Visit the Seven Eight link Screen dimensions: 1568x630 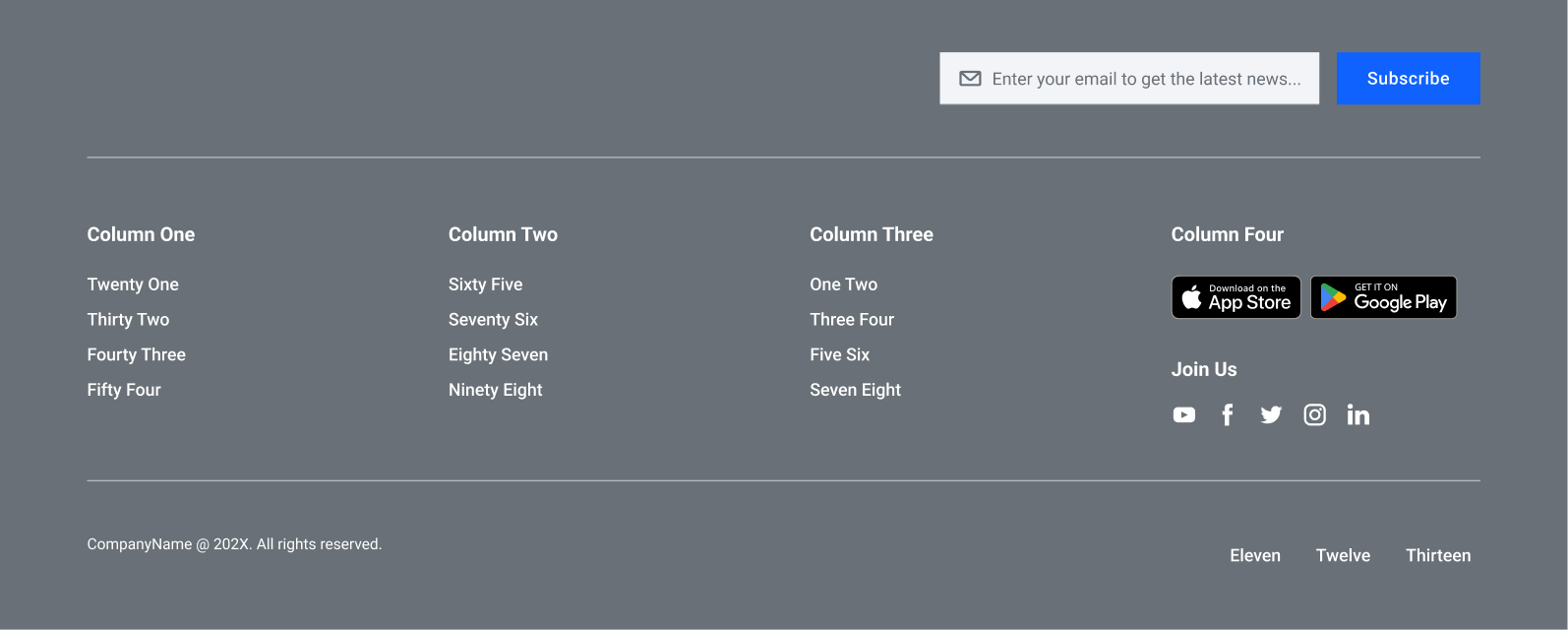pos(855,390)
